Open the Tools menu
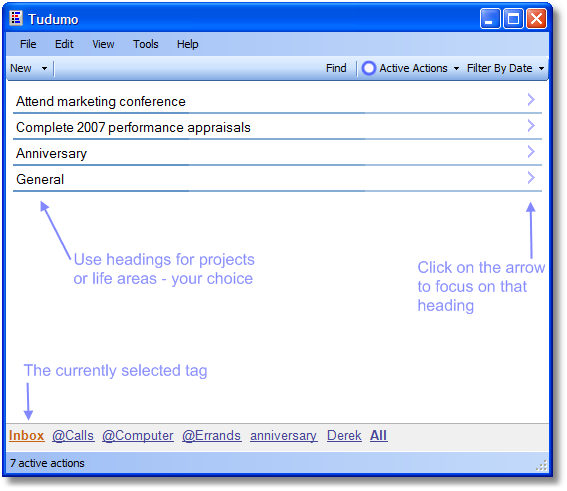Screen dimensions: 567x491 pos(146,44)
